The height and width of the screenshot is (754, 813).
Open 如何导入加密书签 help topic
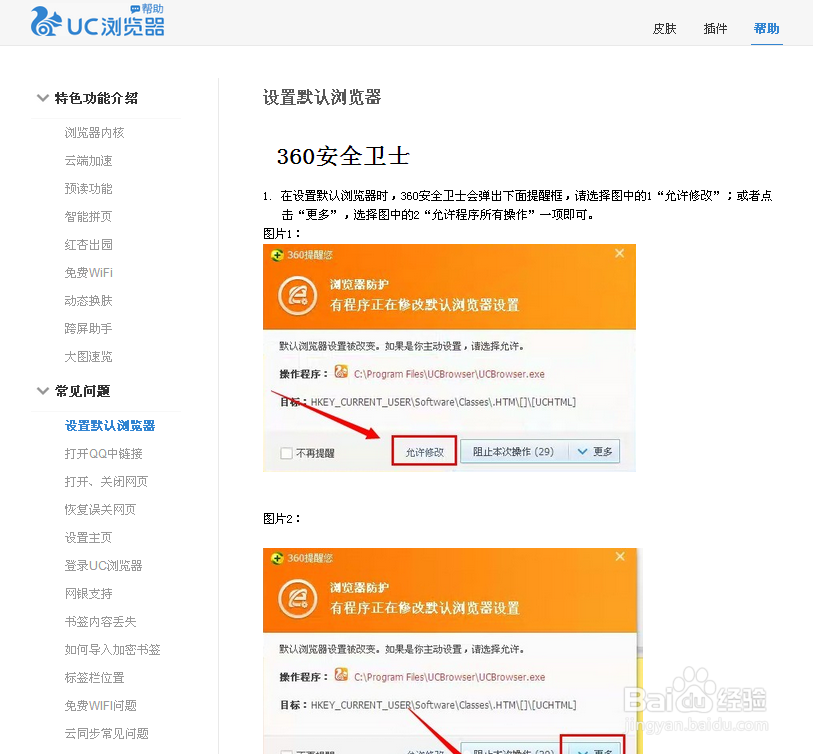point(113,650)
